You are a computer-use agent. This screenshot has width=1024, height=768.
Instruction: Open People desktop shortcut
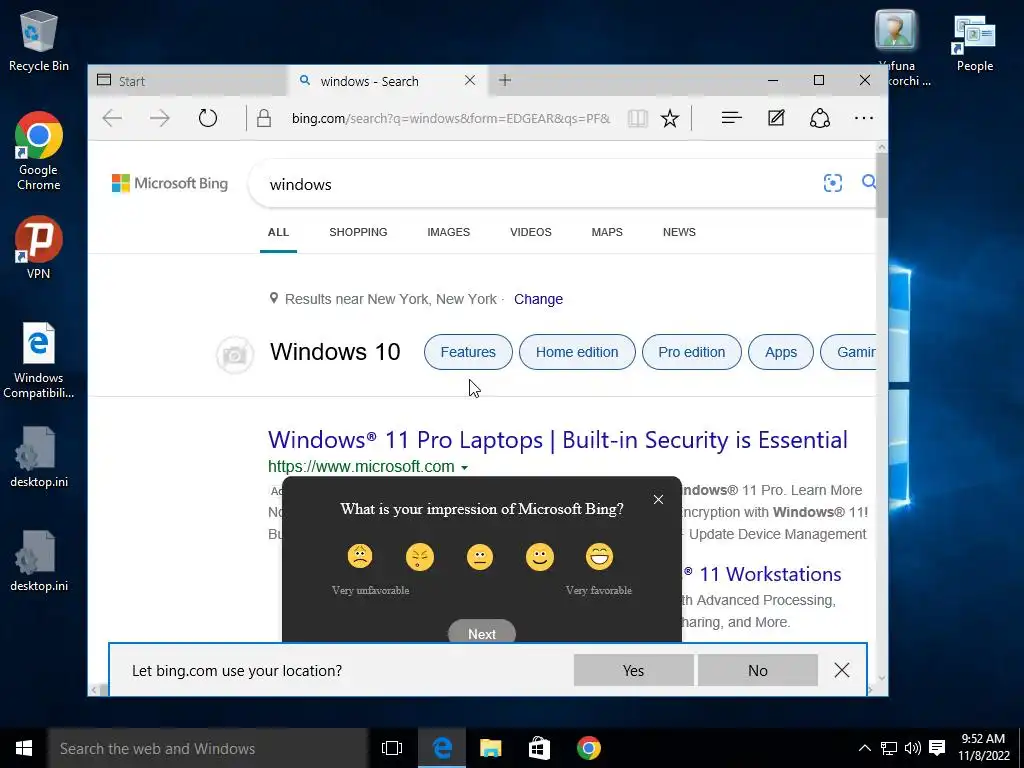[x=974, y=42]
